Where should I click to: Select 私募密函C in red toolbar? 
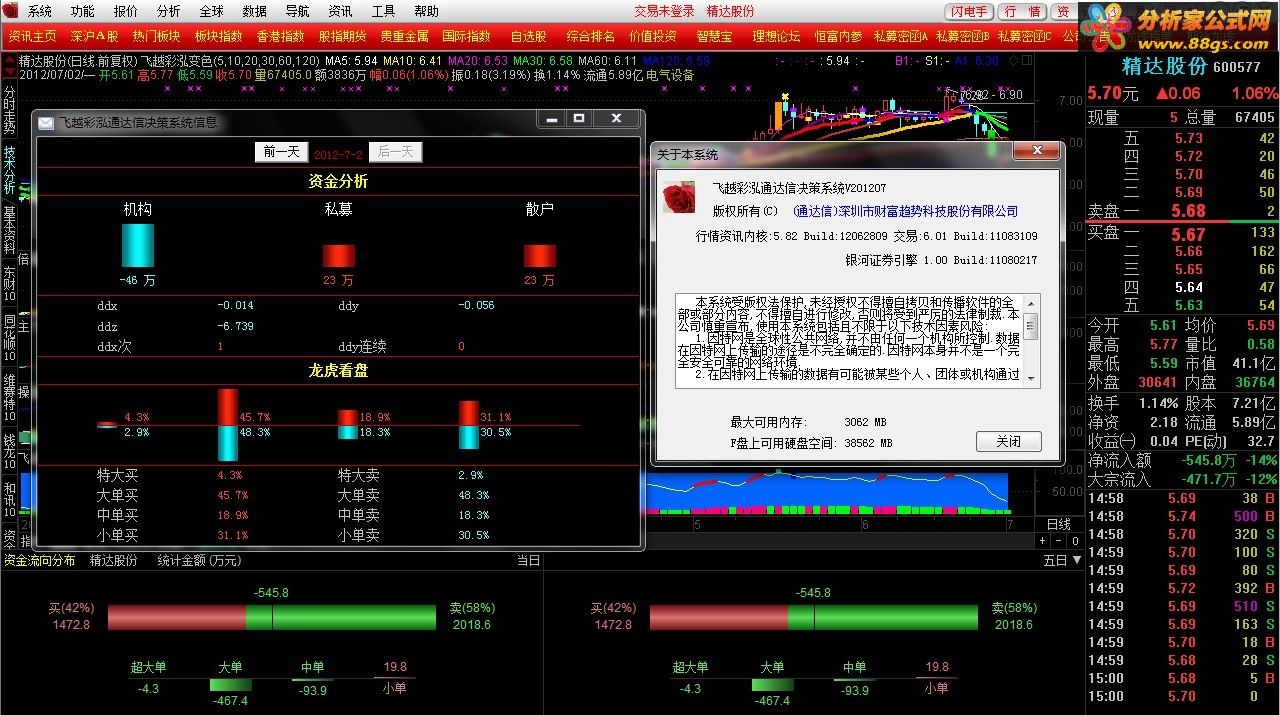pyautogui.click(x=1025, y=36)
